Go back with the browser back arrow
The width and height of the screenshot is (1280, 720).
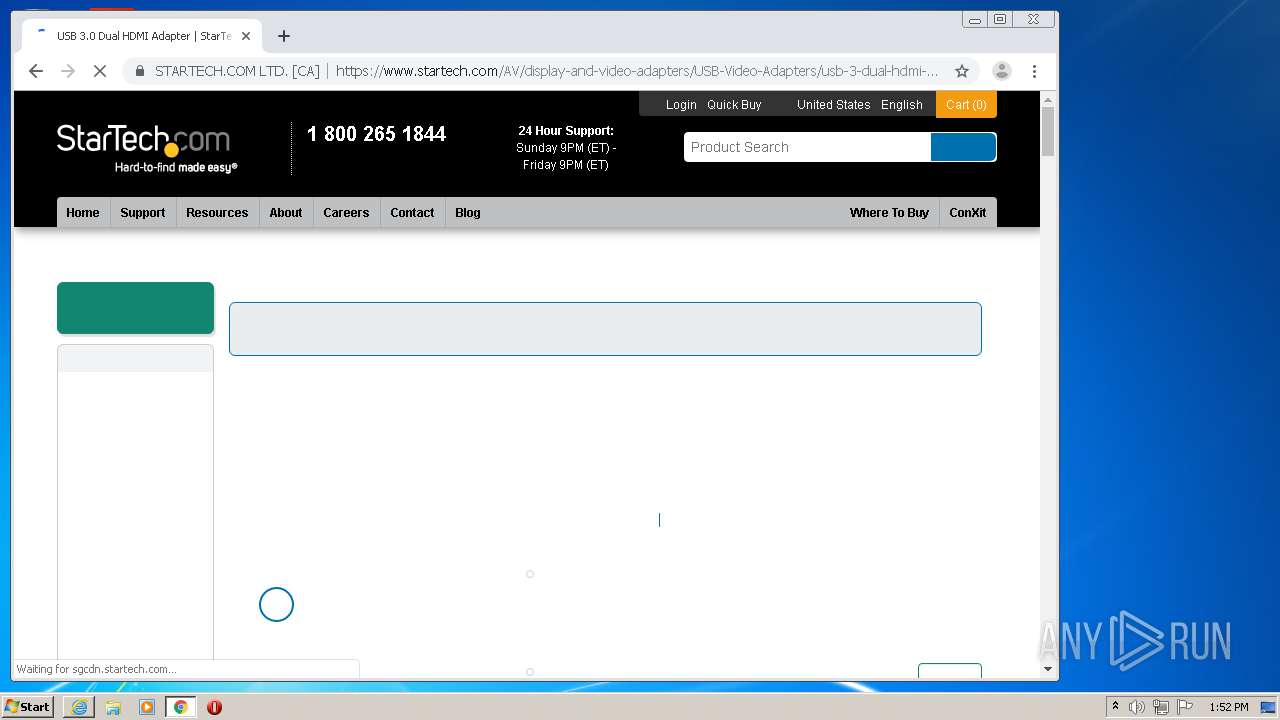point(36,71)
